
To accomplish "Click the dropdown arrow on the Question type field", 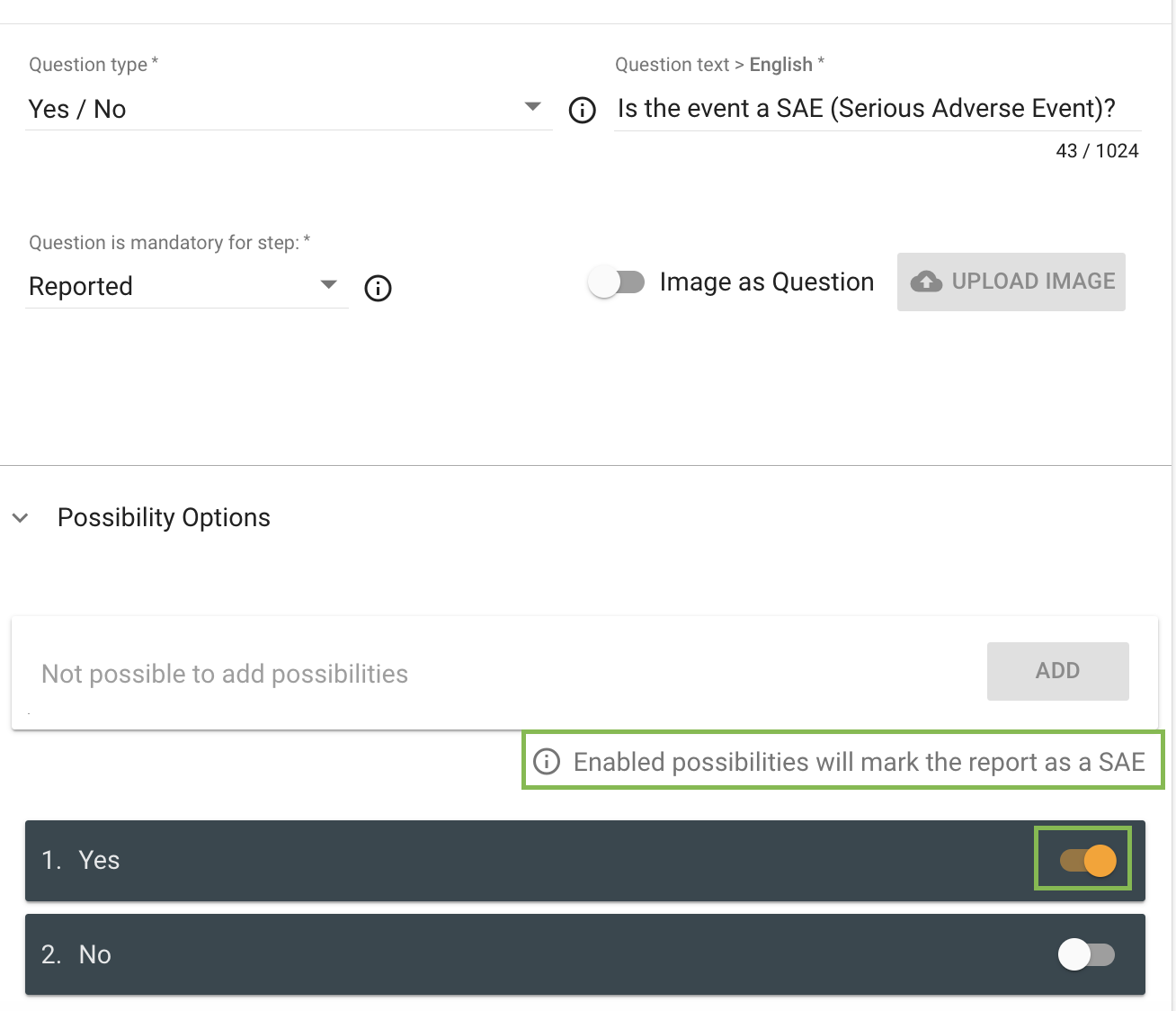I will (533, 106).
